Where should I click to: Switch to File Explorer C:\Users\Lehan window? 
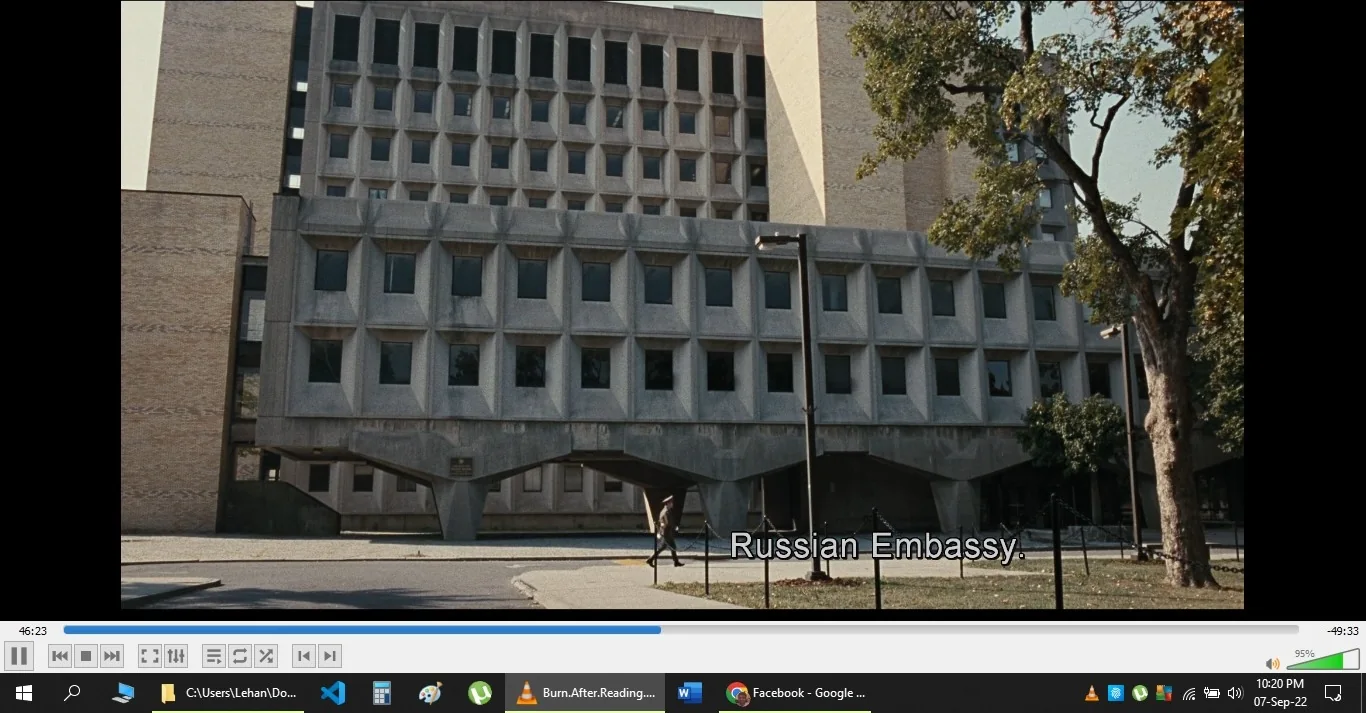pyautogui.click(x=228, y=692)
